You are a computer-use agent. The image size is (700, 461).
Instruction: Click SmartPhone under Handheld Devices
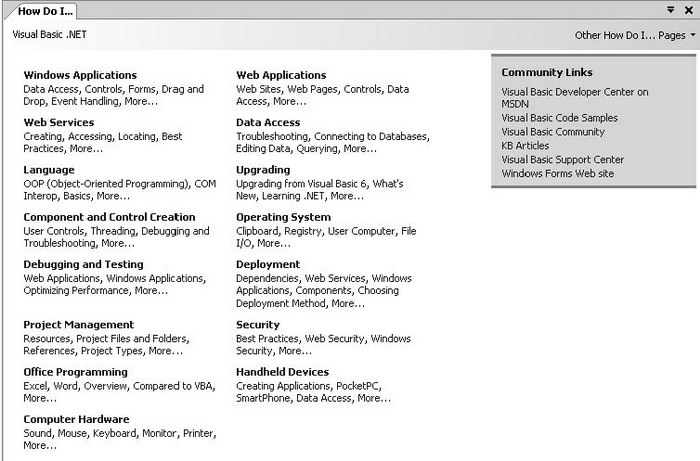(263, 398)
